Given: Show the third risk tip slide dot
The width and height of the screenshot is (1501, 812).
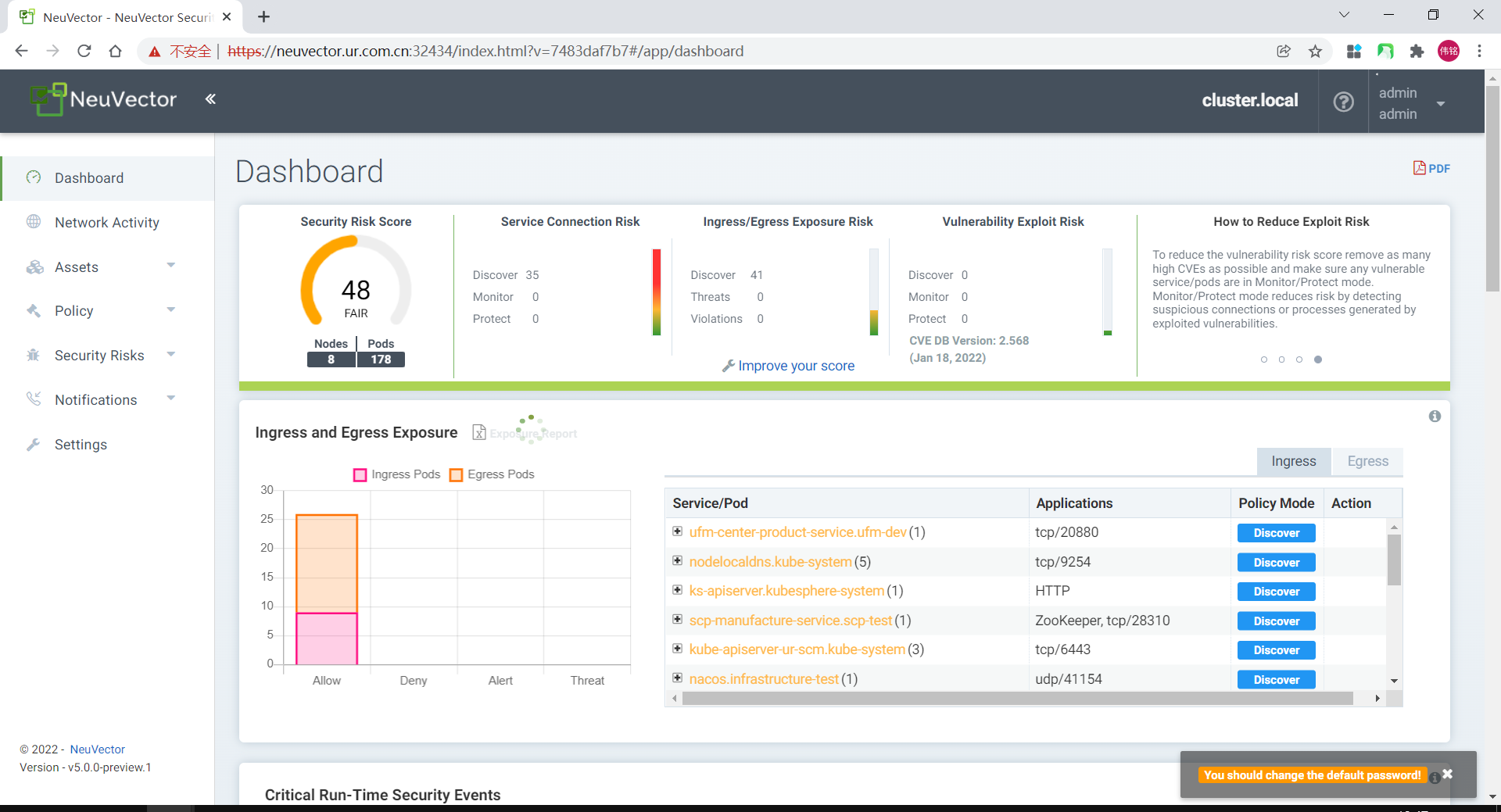Looking at the screenshot, I should coord(1299,359).
